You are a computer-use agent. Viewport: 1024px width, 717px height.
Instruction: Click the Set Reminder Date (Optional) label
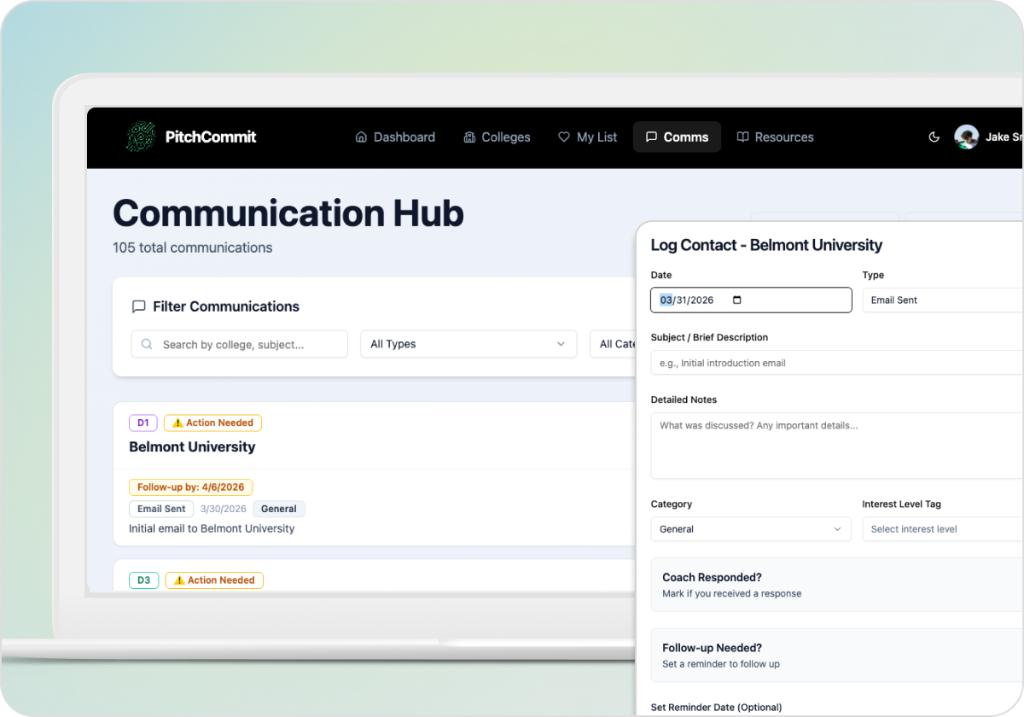(716, 707)
